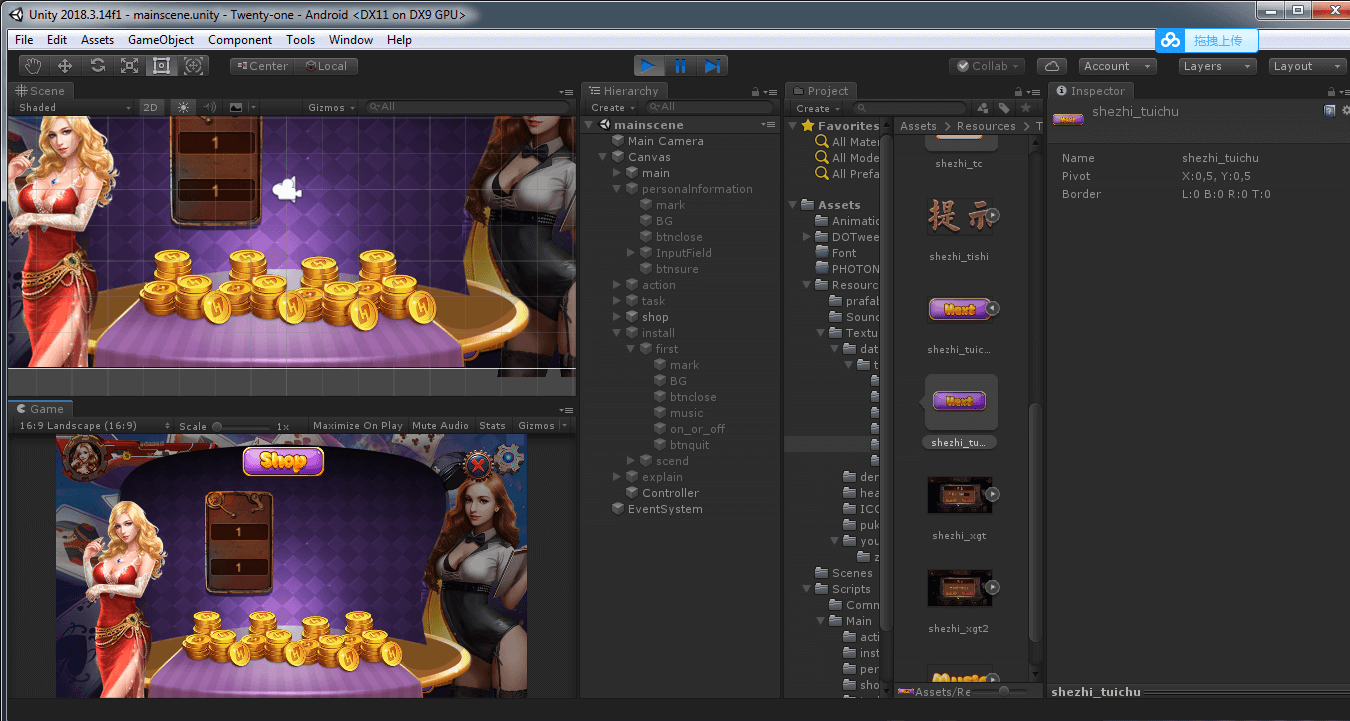Image resolution: width=1350 pixels, height=721 pixels.
Task: Open the Account dropdown
Action: click(x=1117, y=66)
